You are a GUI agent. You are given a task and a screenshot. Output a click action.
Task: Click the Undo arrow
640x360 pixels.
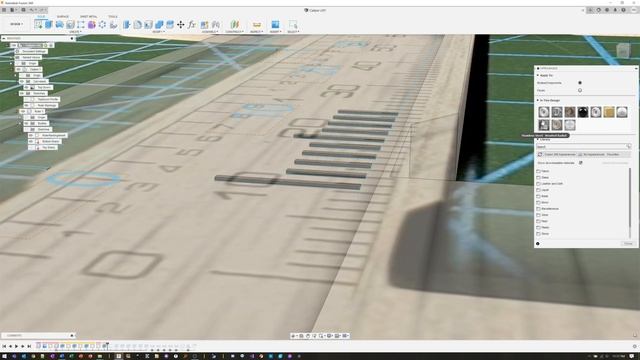pyautogui.click(x=32, y=10)
